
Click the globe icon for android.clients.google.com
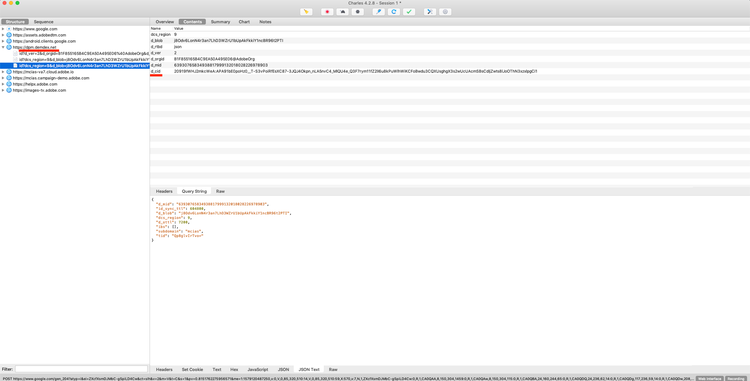point(9,41)
